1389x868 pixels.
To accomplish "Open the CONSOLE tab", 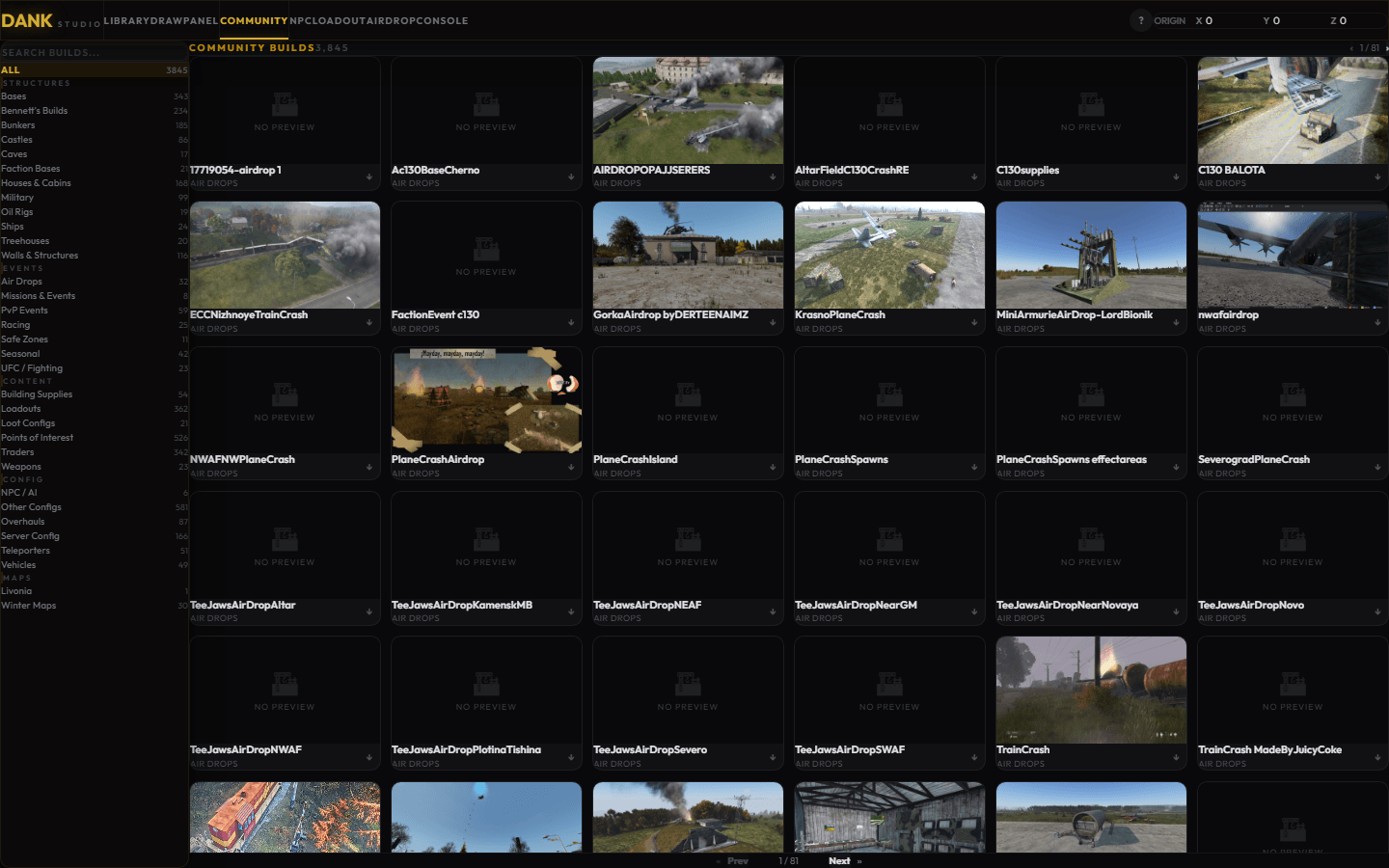I will (443, 20).
